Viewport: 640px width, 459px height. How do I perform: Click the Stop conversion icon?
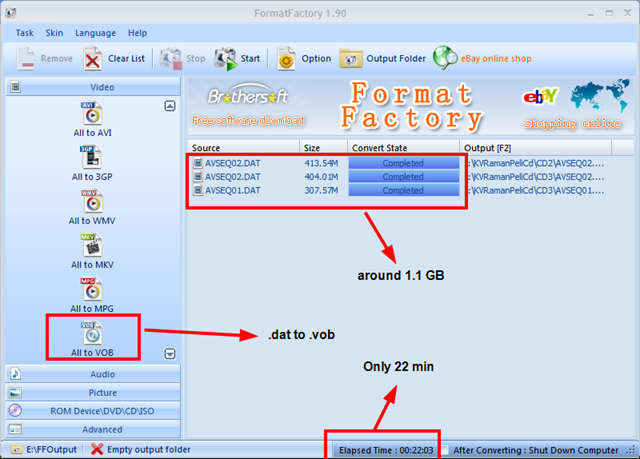(171, 59)
